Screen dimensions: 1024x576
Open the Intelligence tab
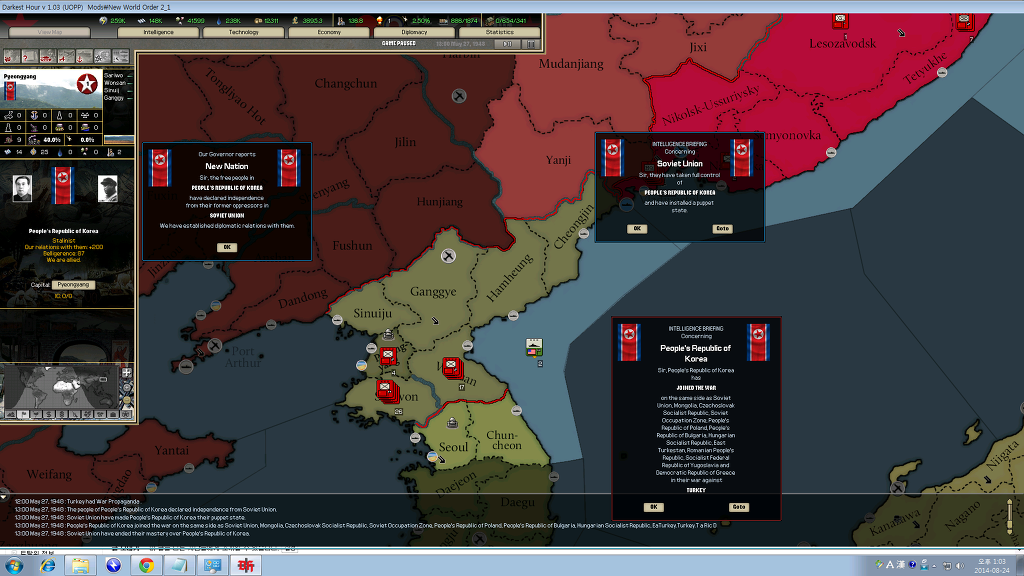point(159,32)
